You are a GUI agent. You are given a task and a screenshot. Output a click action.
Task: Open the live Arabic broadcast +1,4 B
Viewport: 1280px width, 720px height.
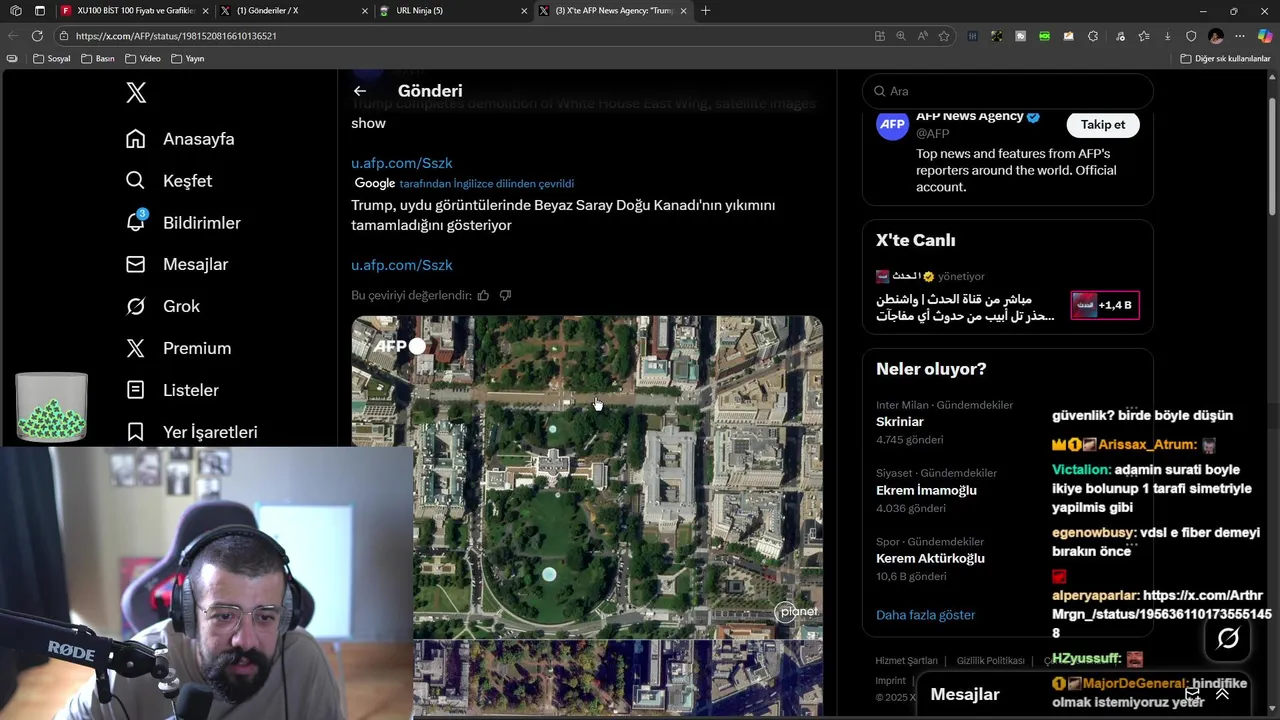[x=1105, y=305]
